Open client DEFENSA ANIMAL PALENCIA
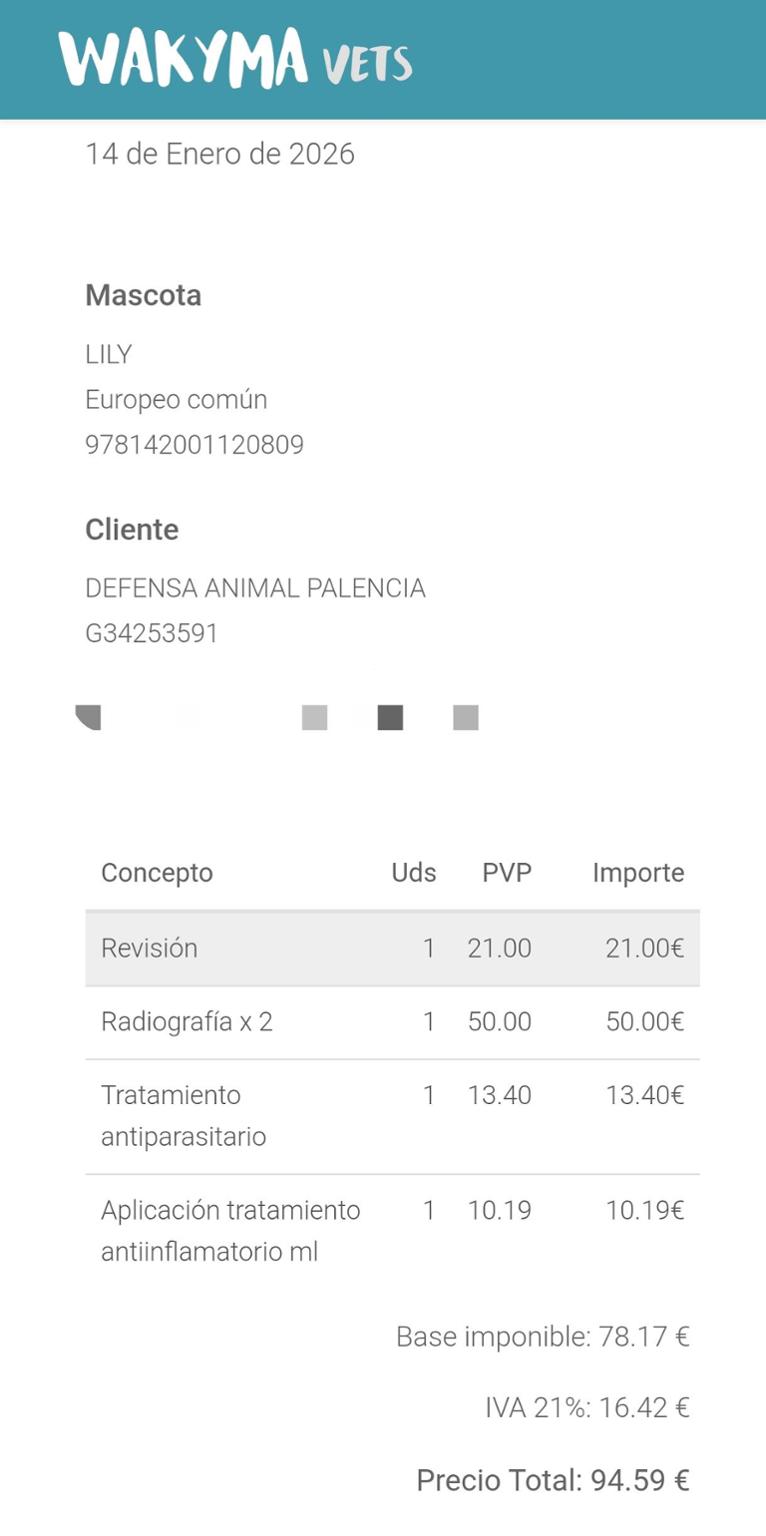The height and width of the screenshot is (1536, 766). coord(255,588)
